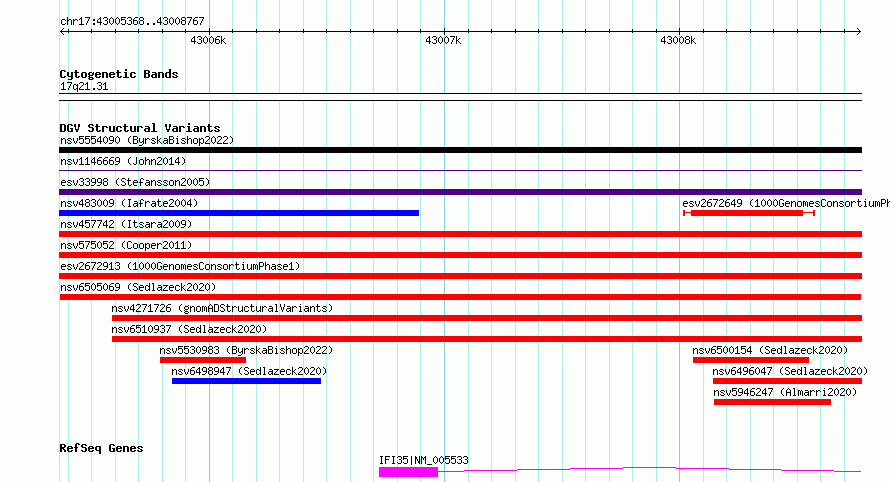Click the RefSeq Genes track title
The height and width of the screenshot is (482, 890).
coord(101,448)
